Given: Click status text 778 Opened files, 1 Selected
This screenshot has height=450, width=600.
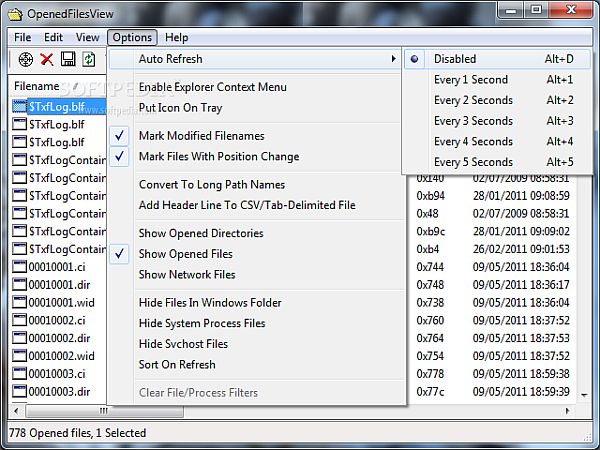Looking at the screenshot, I should click(77, 433).
